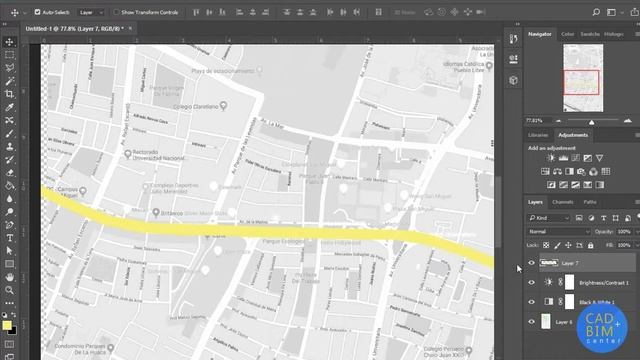Open the Opacity slider arrow
Viewport: 640px width, 360px height.
[x=637, y=231]
